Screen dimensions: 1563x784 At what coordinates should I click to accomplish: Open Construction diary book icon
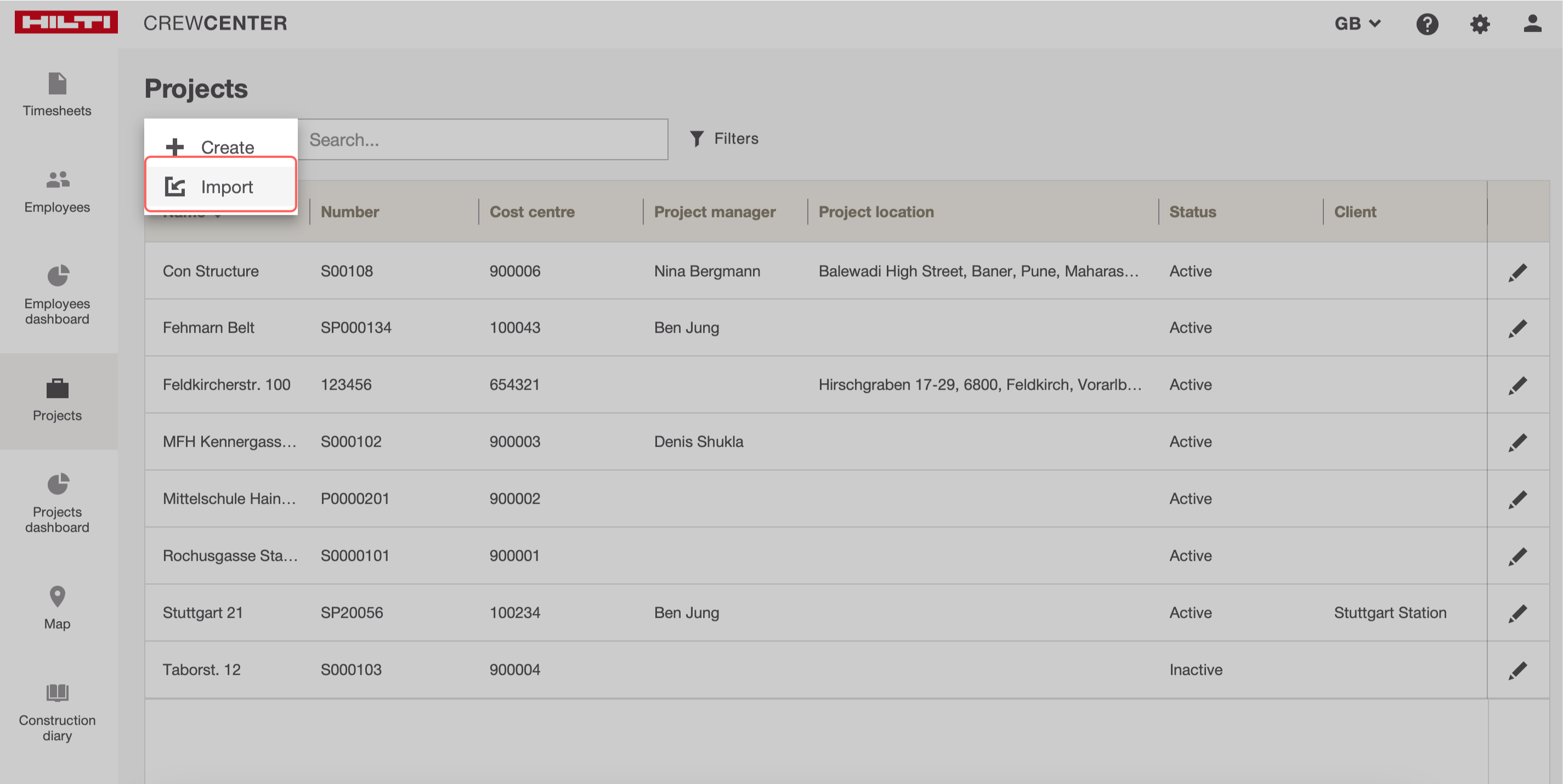tap(57, 692)
